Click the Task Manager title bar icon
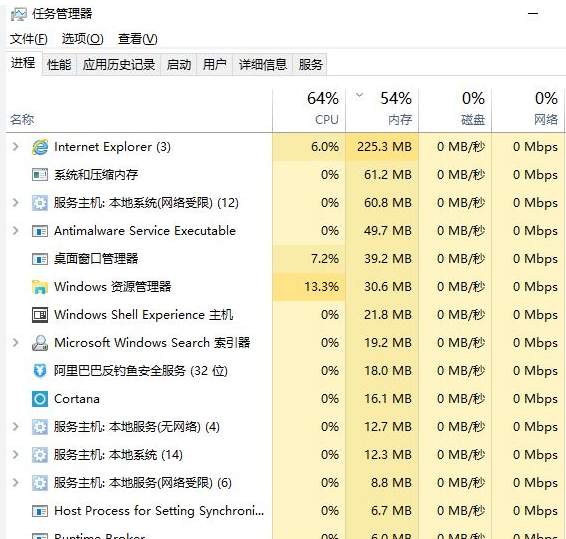Image resolution: width=566 pixels, height=539 pixels. 19,14
